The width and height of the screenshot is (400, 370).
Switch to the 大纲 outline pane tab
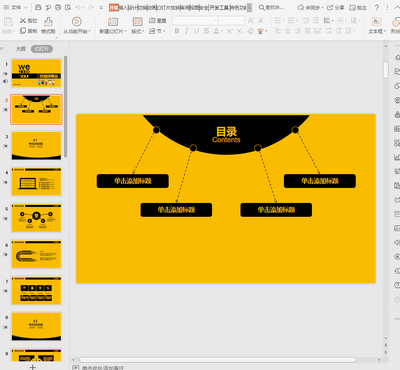point(21,49)
